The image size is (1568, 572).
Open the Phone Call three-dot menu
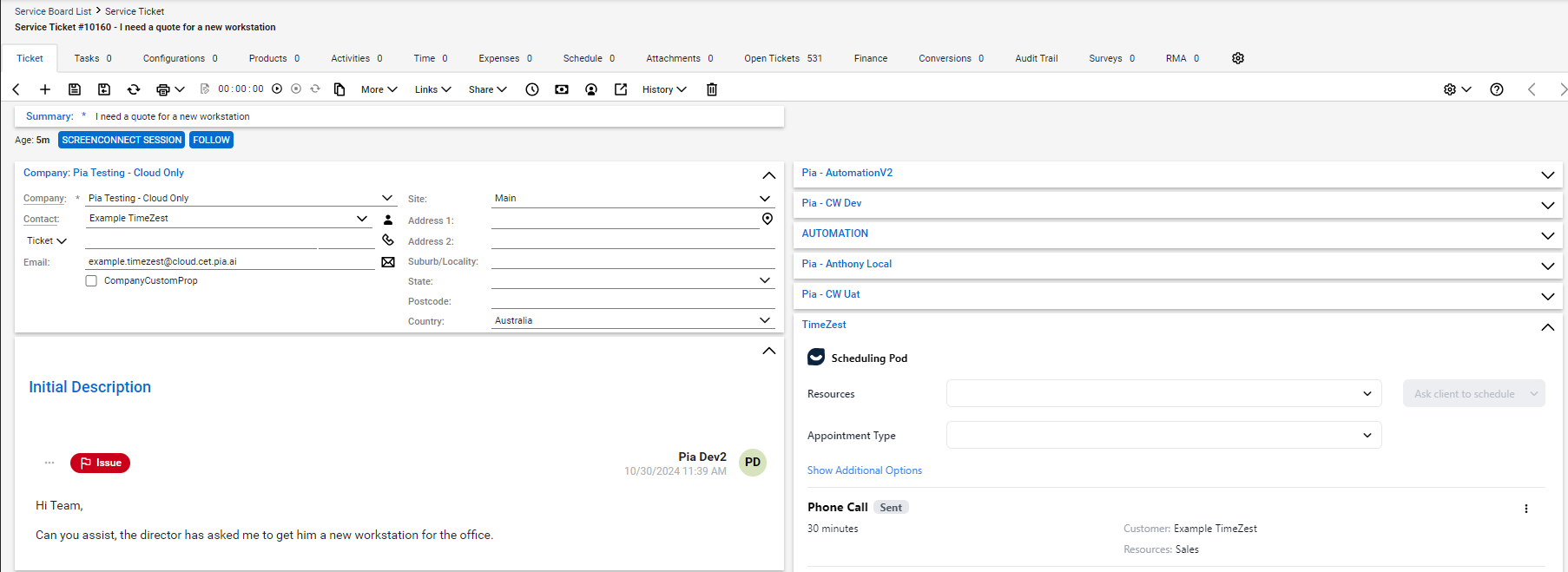click(x=1526, y=509)
